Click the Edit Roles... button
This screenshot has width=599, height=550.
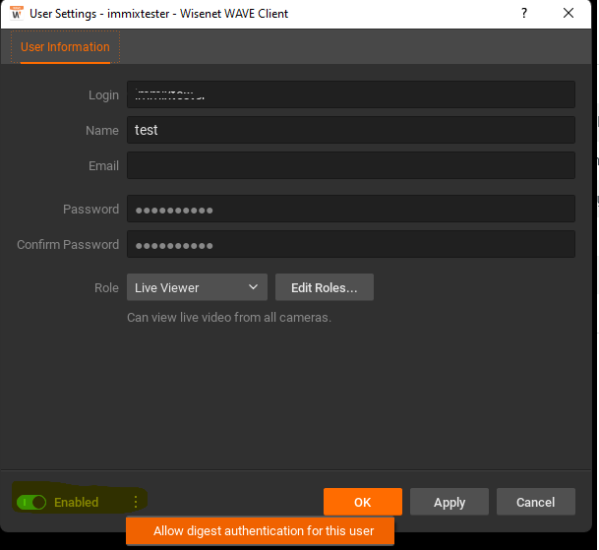tap(324, 287)
